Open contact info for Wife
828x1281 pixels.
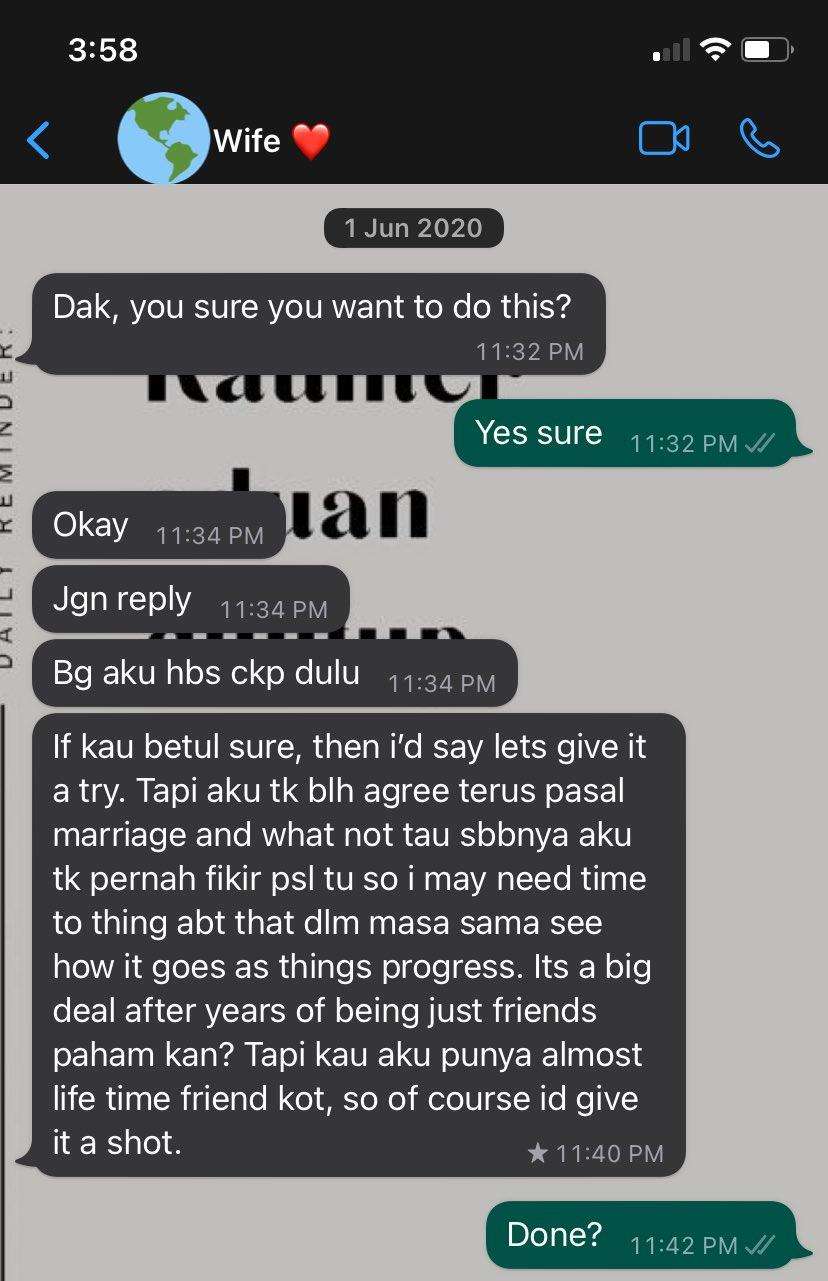click(x=246, y=140)
